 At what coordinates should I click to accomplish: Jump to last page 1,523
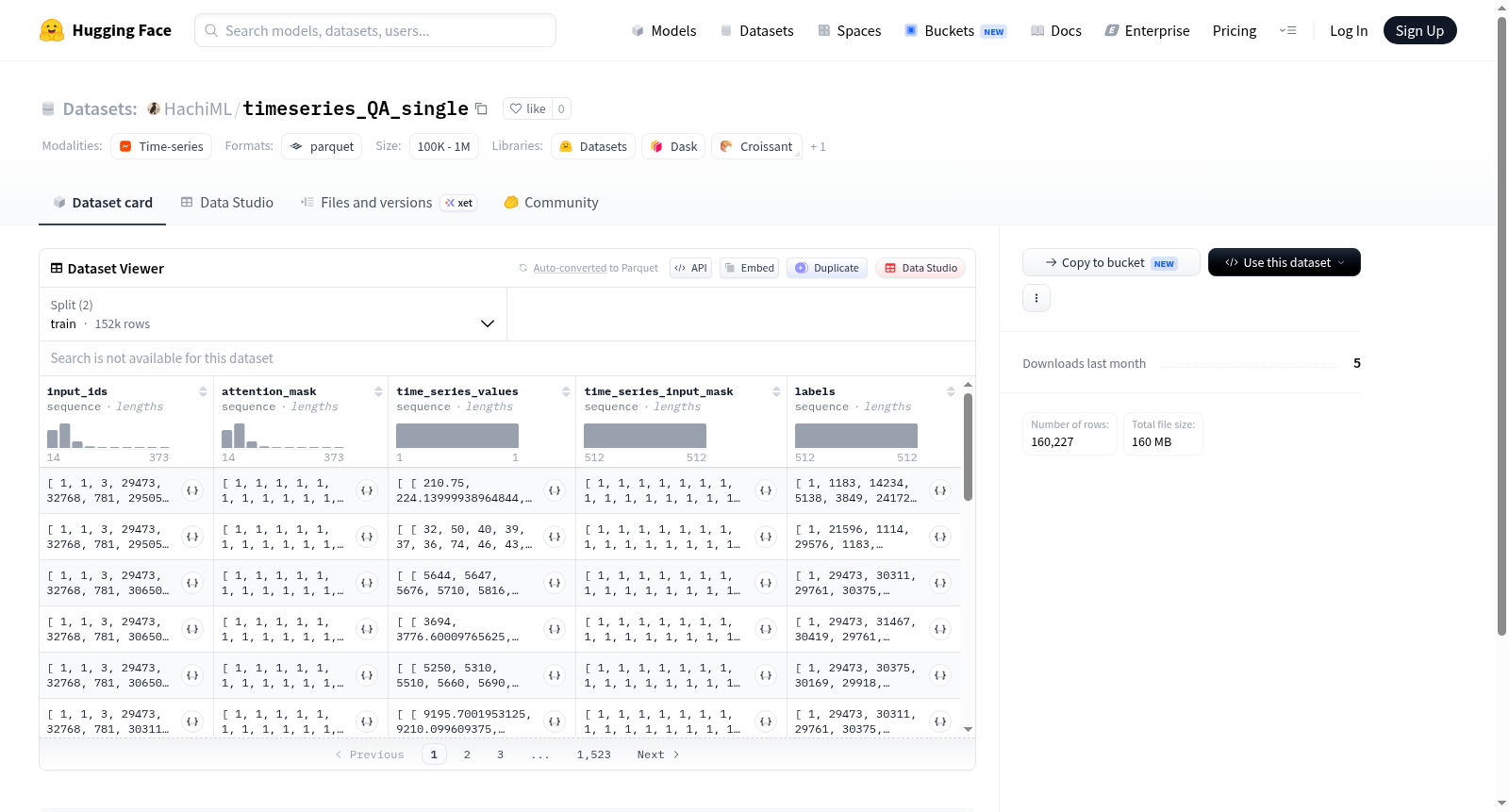594,754
